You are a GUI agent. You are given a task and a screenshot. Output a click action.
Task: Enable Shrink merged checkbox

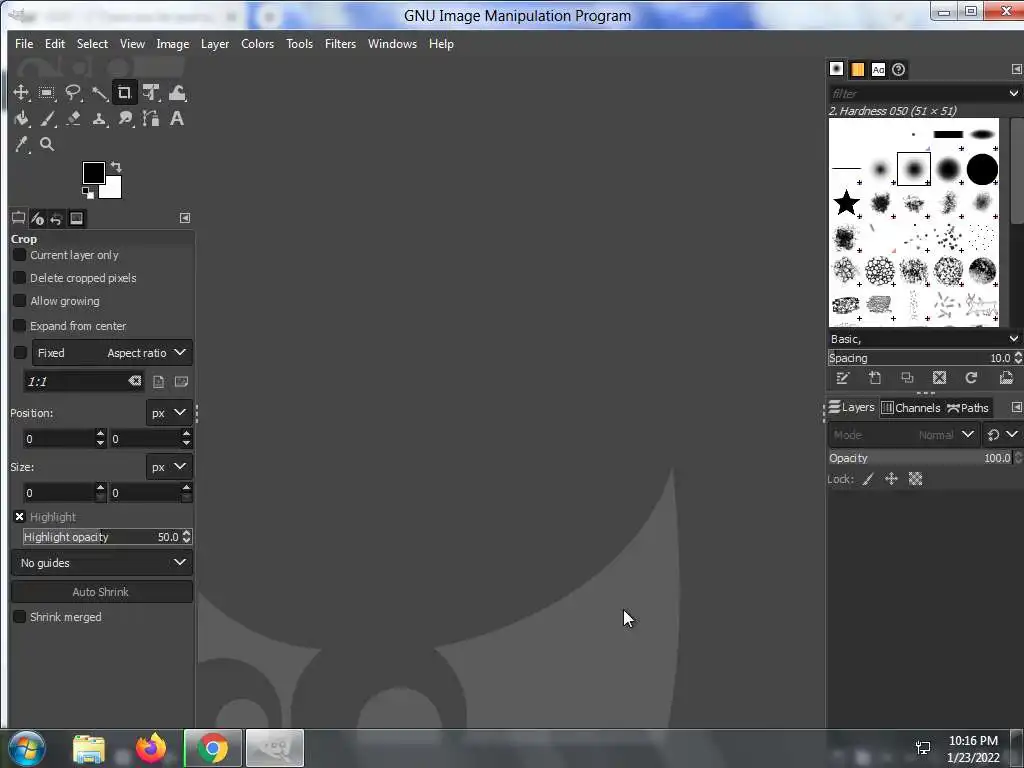click(x=20, y=616)
